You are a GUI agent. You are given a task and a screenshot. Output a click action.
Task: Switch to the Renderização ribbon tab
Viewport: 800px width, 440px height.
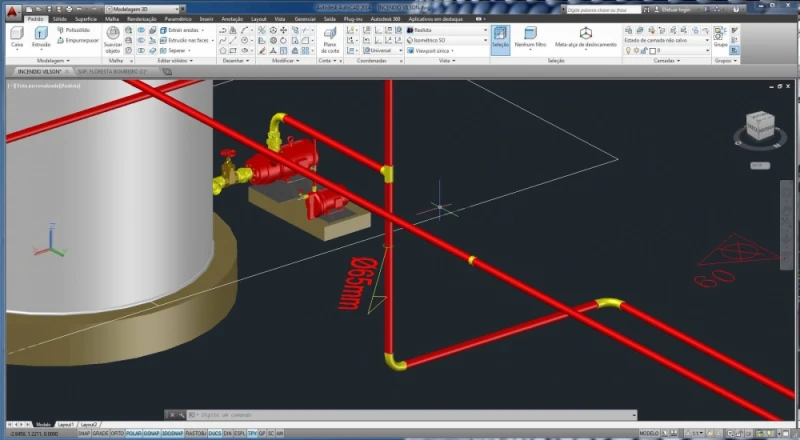click(x=141, y=18)
